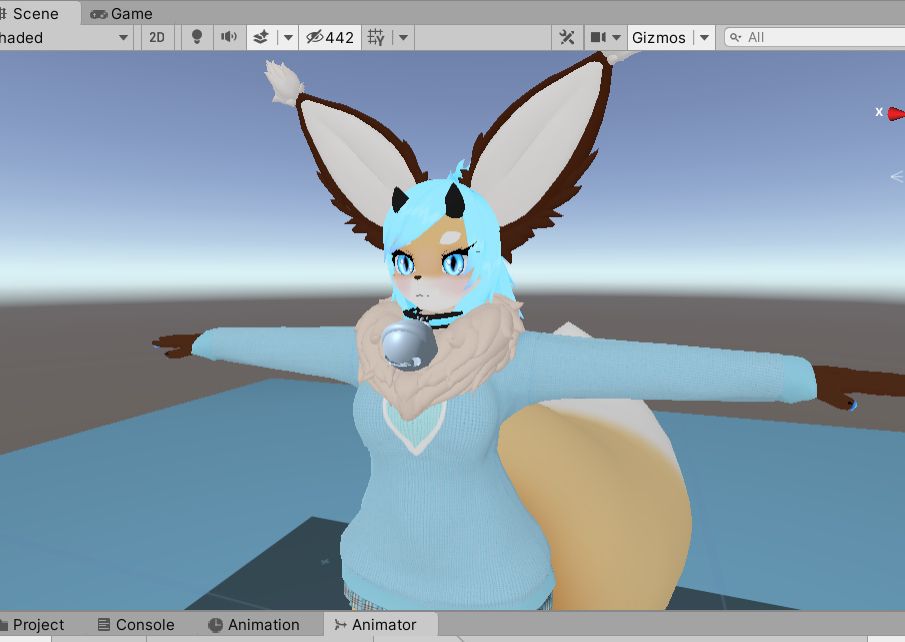Open the scene camera settings dropdown
Screen dimensions: 905x642
616,38
